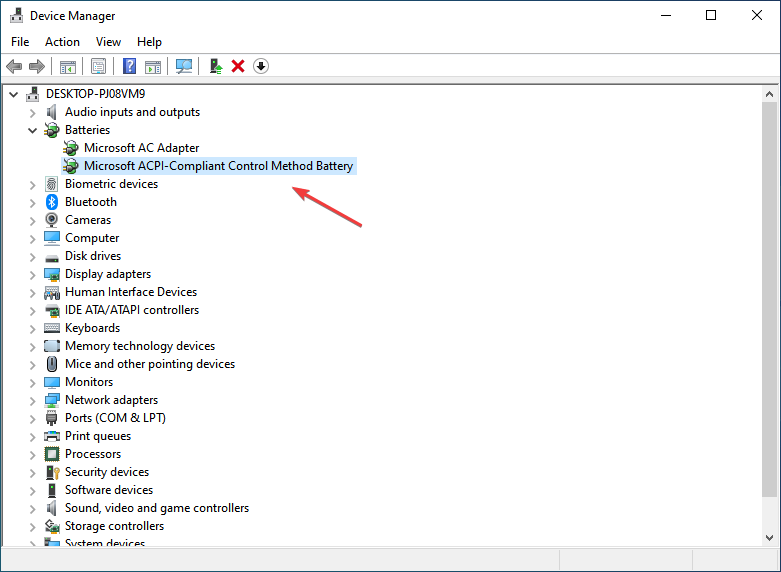781x572 pixels.
Task: Select the Batteries label
Action: [x=87, y=130]
